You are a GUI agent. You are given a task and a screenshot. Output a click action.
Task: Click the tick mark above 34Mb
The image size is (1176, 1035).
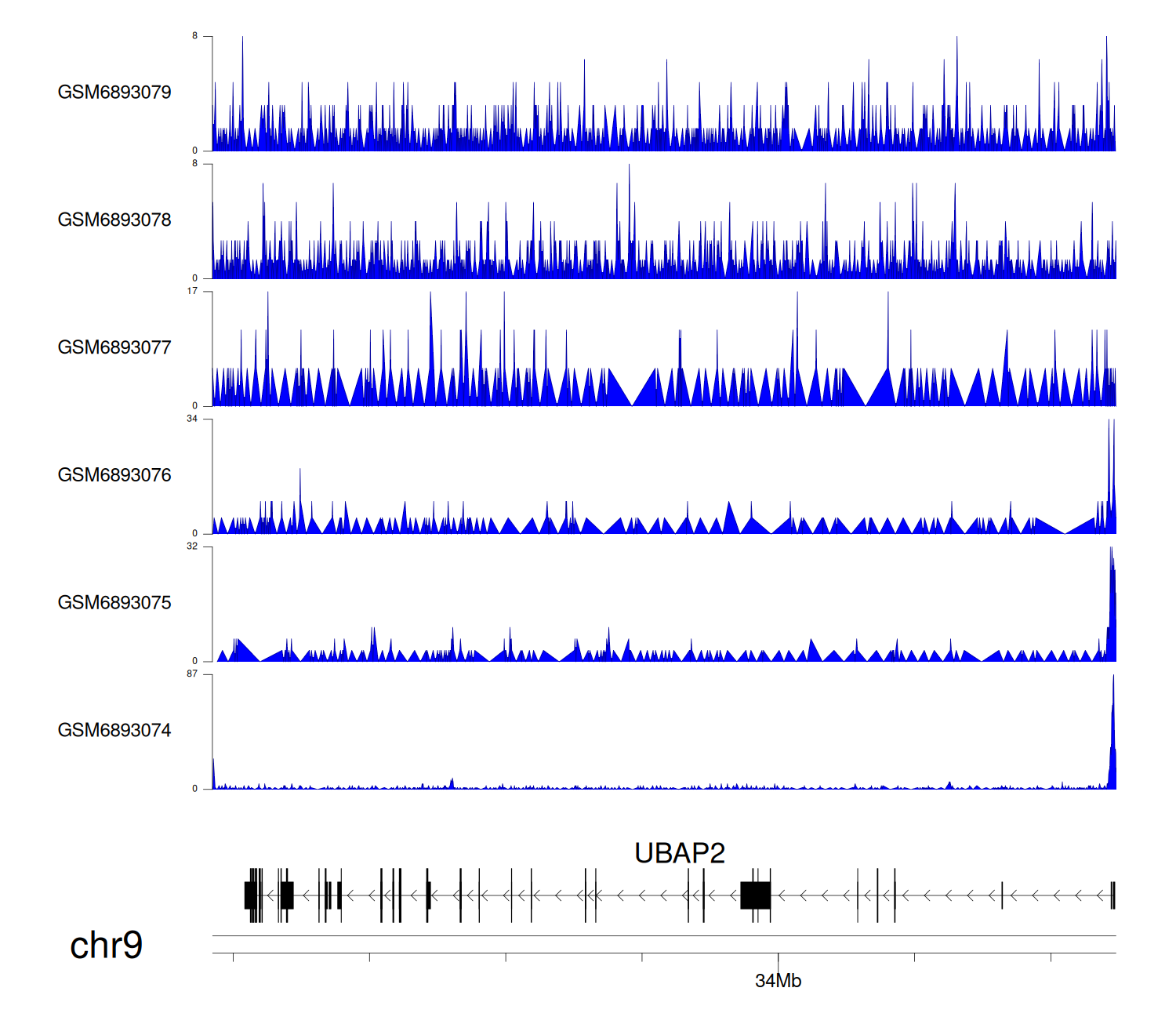[779, 958]
